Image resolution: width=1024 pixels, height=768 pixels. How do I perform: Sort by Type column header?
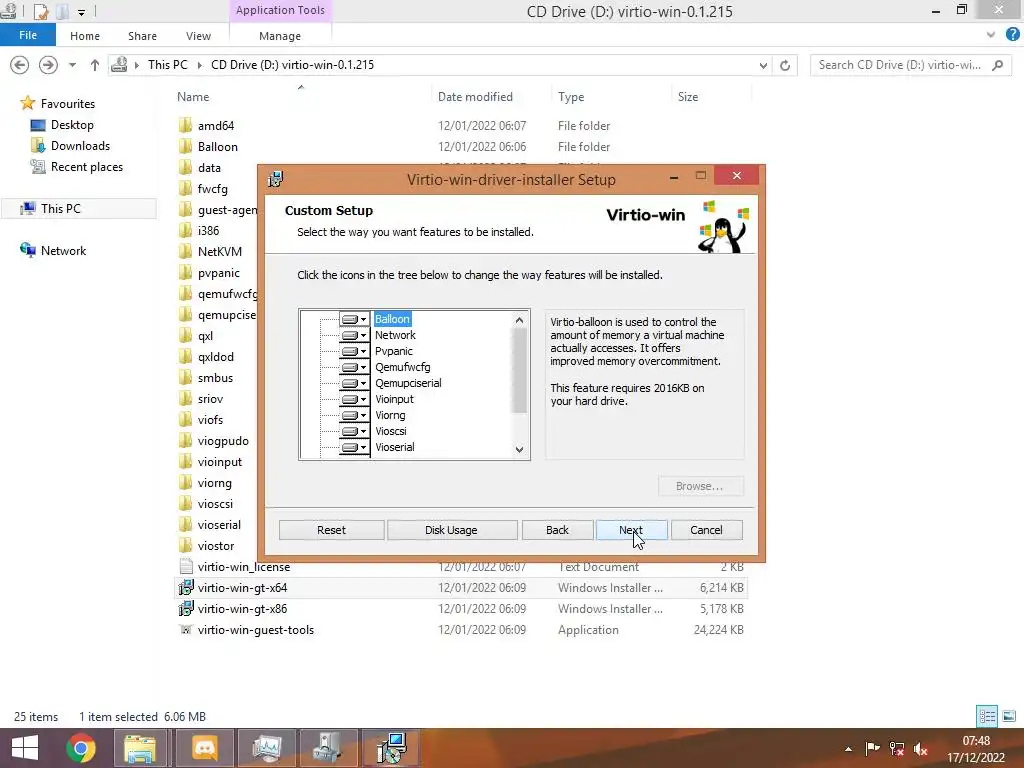coord(571,97)
